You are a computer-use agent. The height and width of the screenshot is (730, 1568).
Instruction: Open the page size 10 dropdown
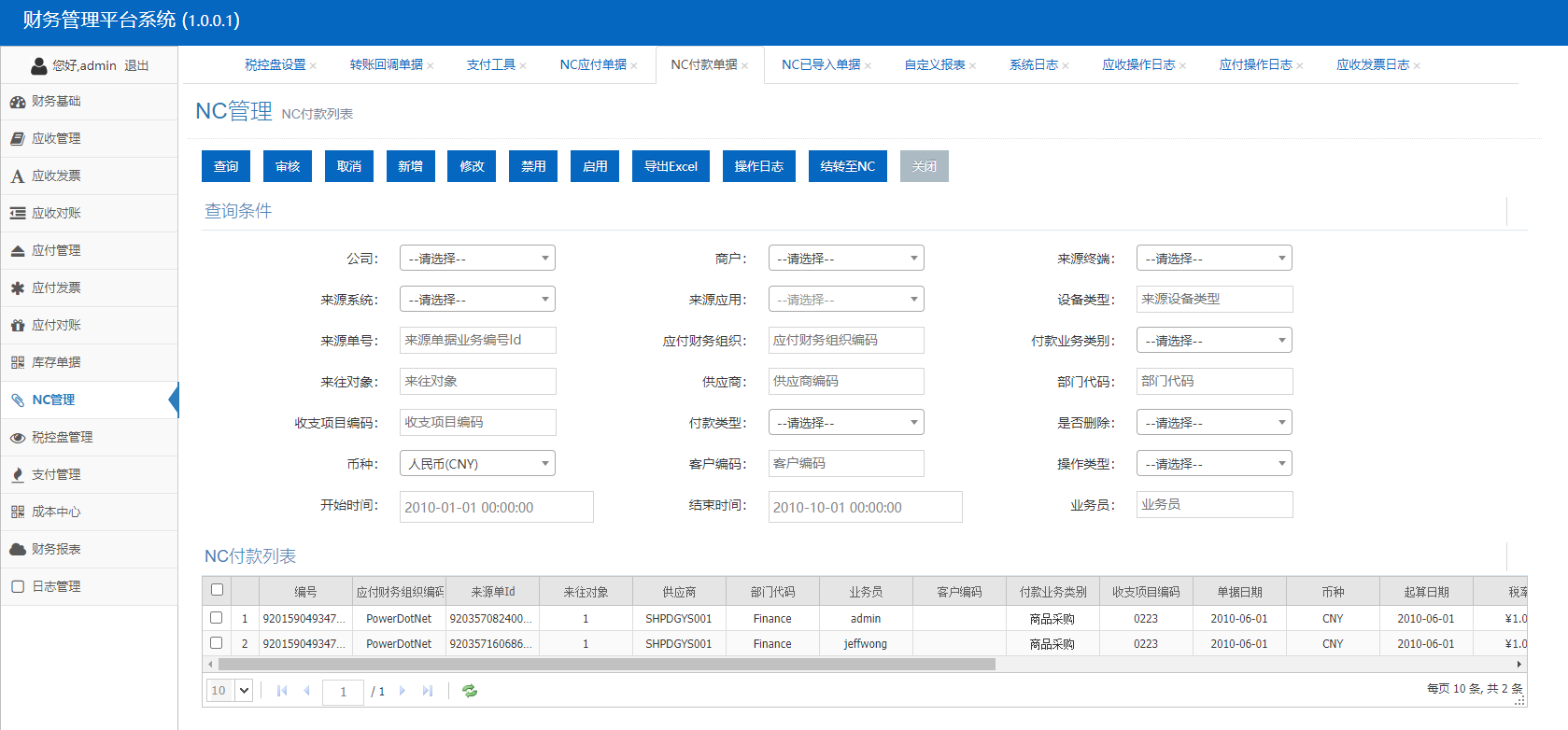point(230,691)
